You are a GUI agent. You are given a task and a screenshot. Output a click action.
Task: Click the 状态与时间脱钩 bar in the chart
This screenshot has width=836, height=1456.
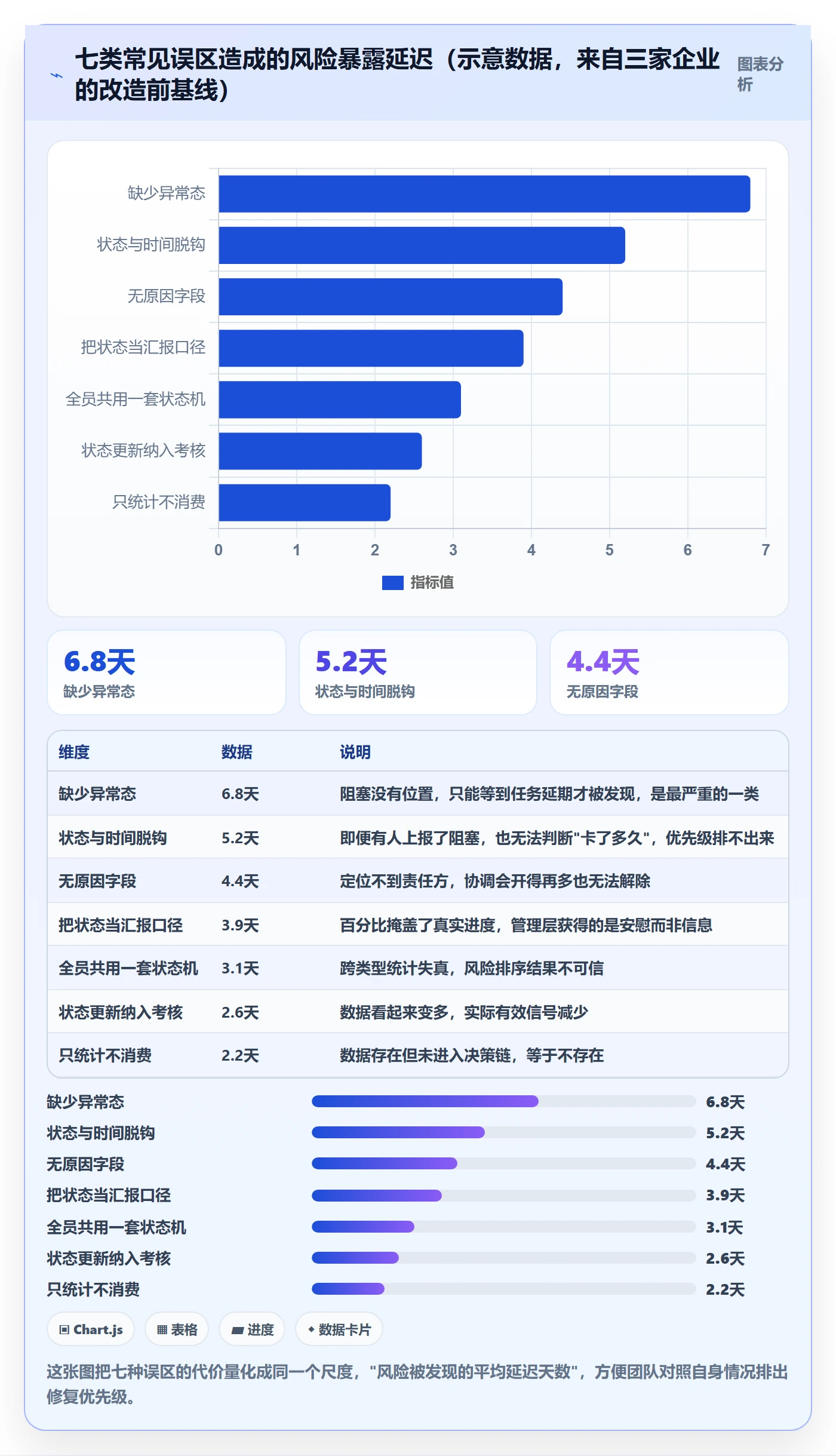422,245
